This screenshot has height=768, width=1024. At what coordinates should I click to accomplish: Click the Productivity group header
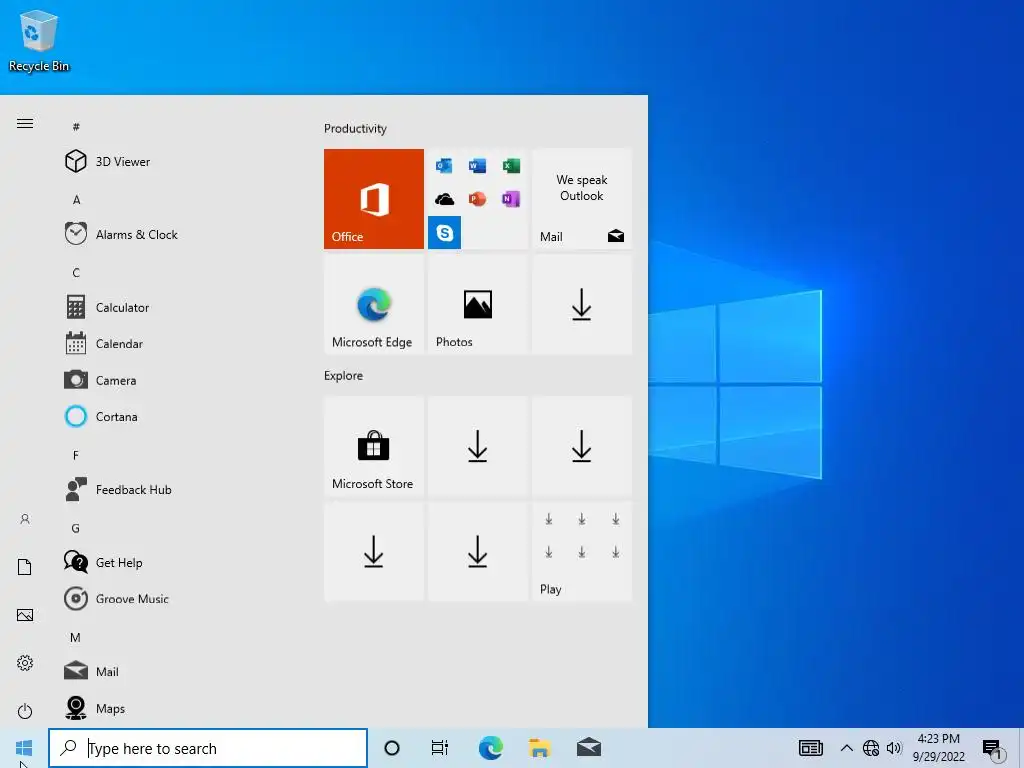coord(355,129)
